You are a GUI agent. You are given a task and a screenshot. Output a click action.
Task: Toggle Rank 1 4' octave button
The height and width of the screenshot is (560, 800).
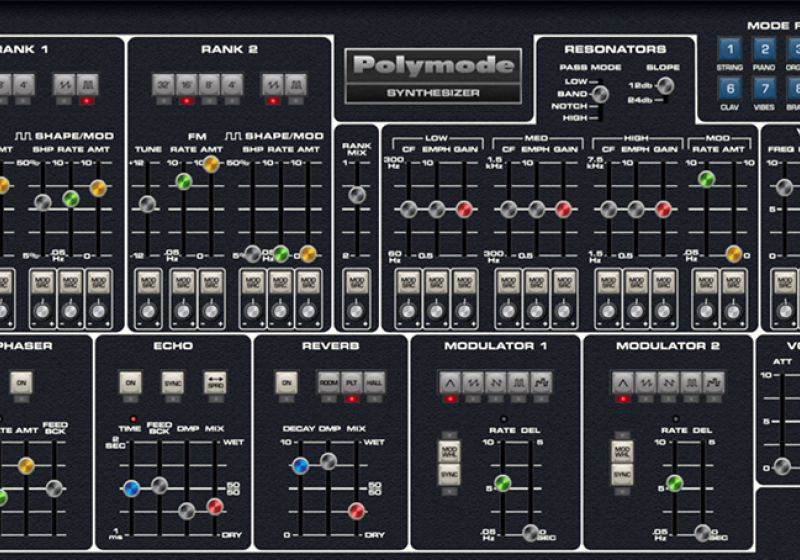point(23,85)
